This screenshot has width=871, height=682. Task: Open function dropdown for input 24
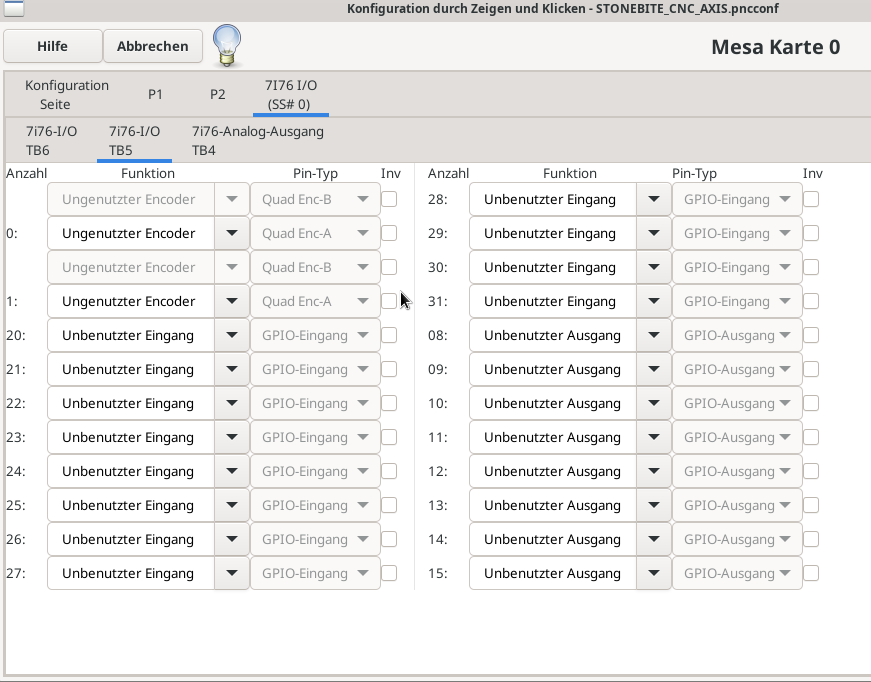[x=232, y=471]
